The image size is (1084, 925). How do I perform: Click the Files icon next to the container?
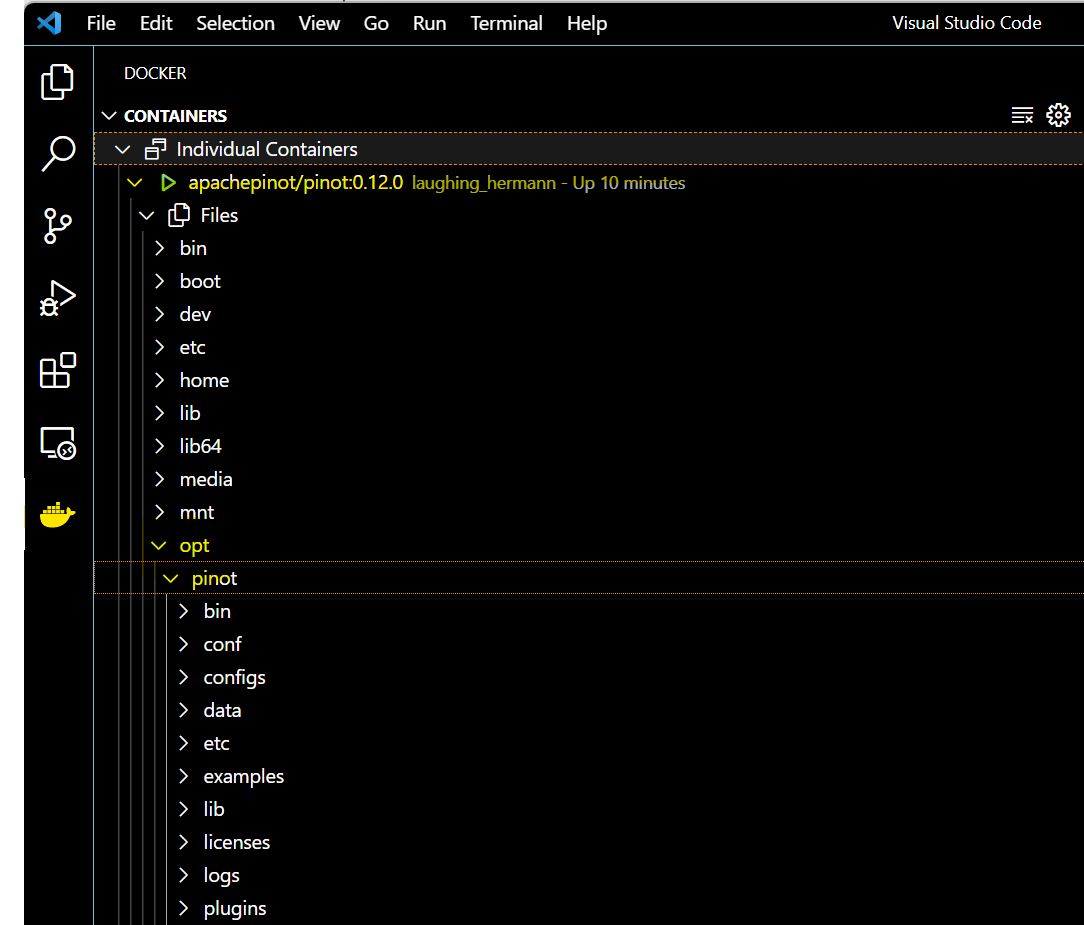click(x=179, y=214)
